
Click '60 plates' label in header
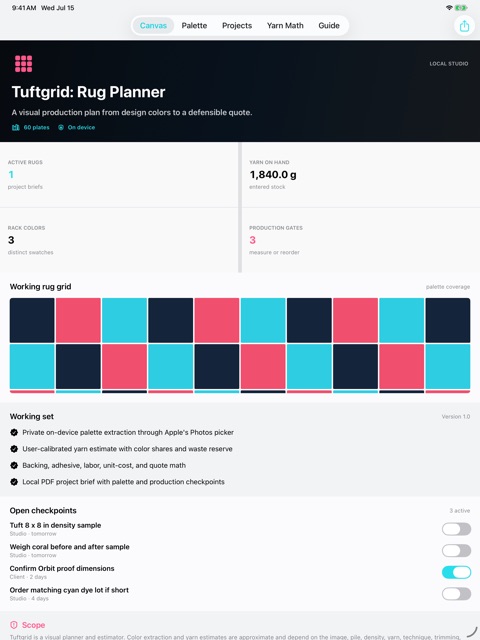tap(36, 127)
